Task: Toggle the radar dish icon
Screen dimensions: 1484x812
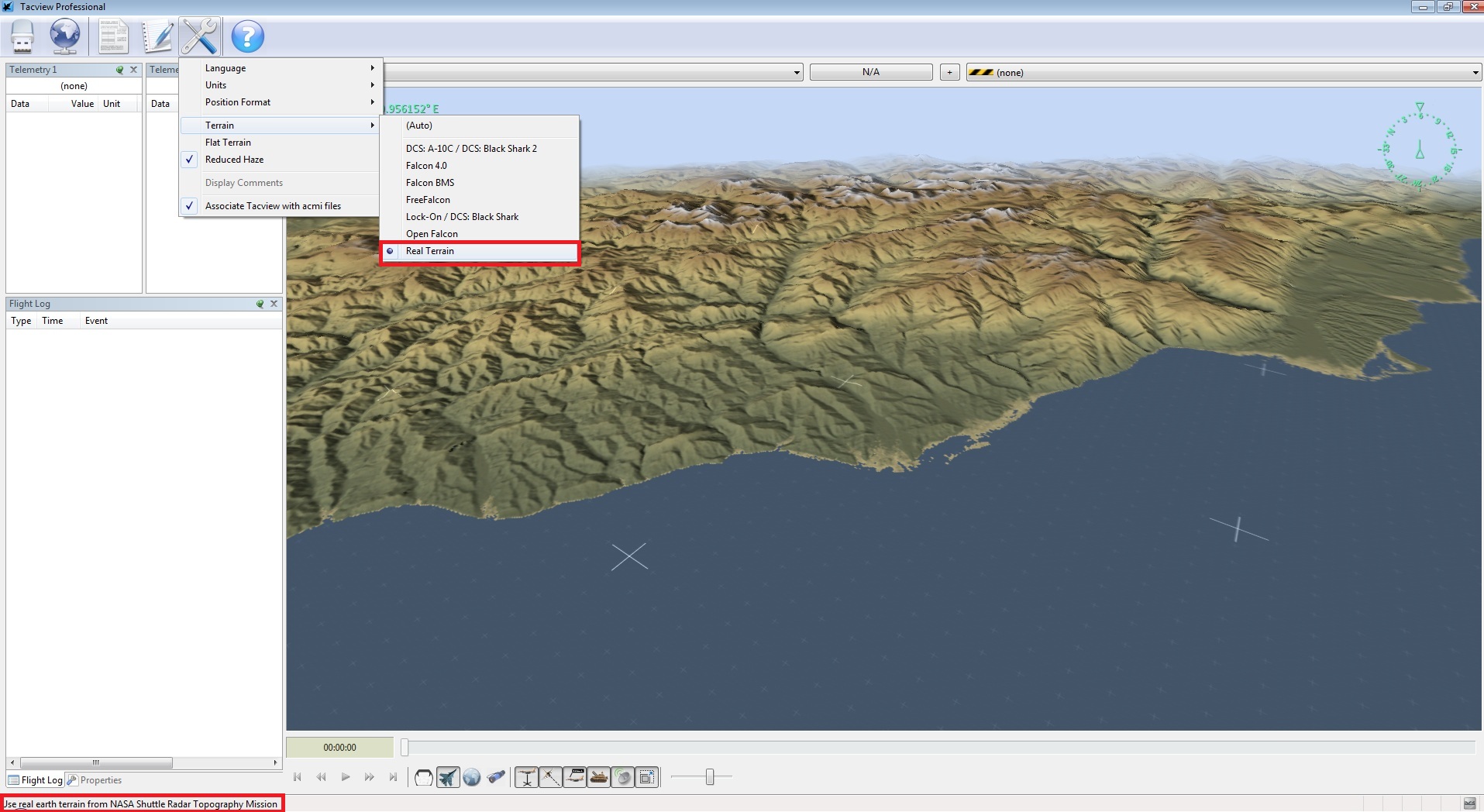Action: point(623,777)
